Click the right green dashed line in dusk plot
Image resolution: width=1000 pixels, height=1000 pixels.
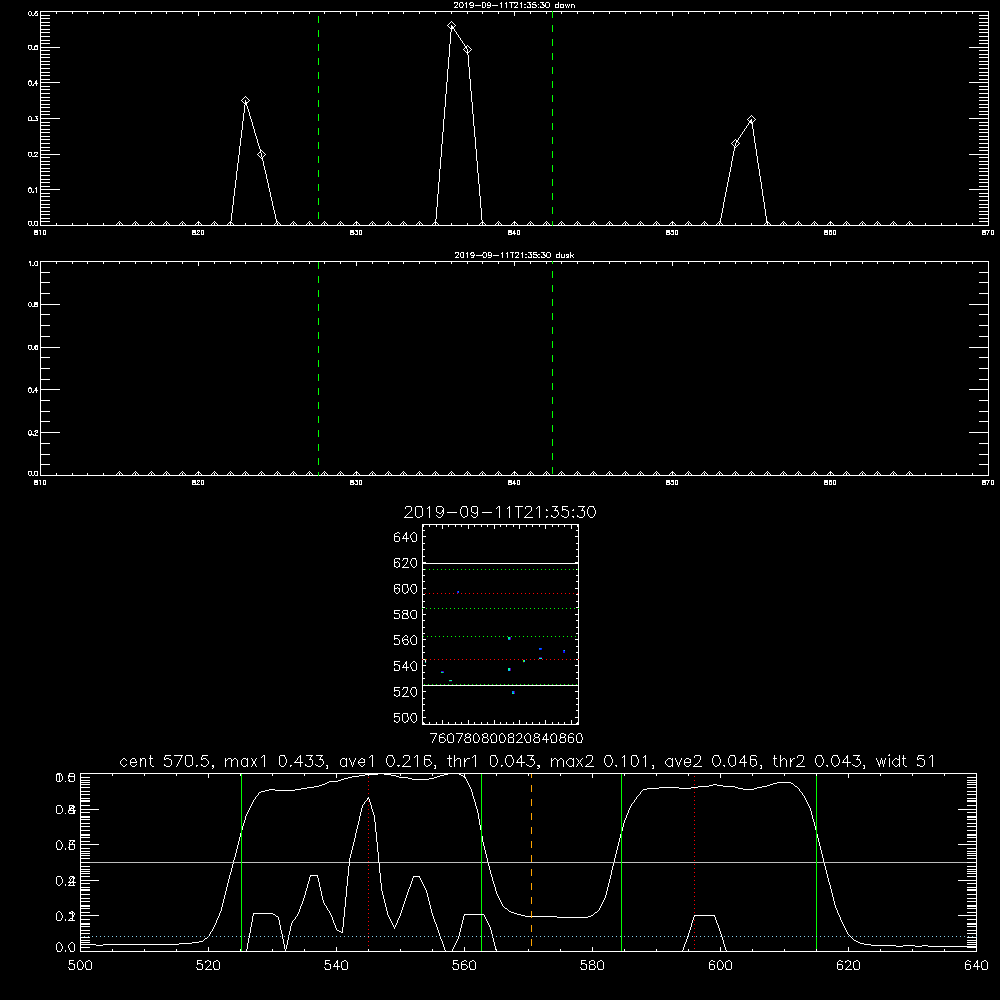[x=552, y=368]
